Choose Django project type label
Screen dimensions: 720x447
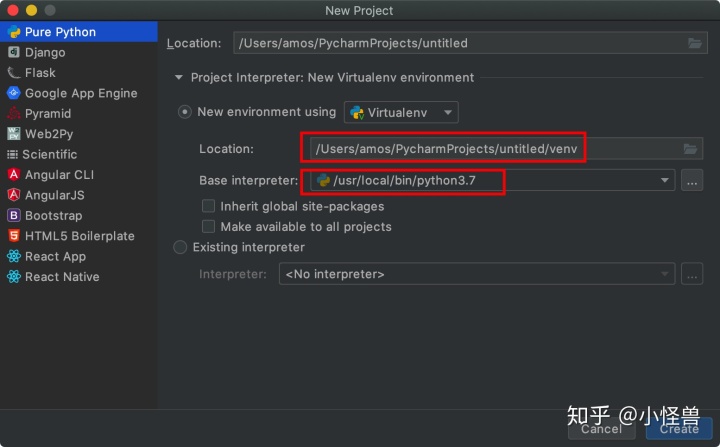coord(45,52)
